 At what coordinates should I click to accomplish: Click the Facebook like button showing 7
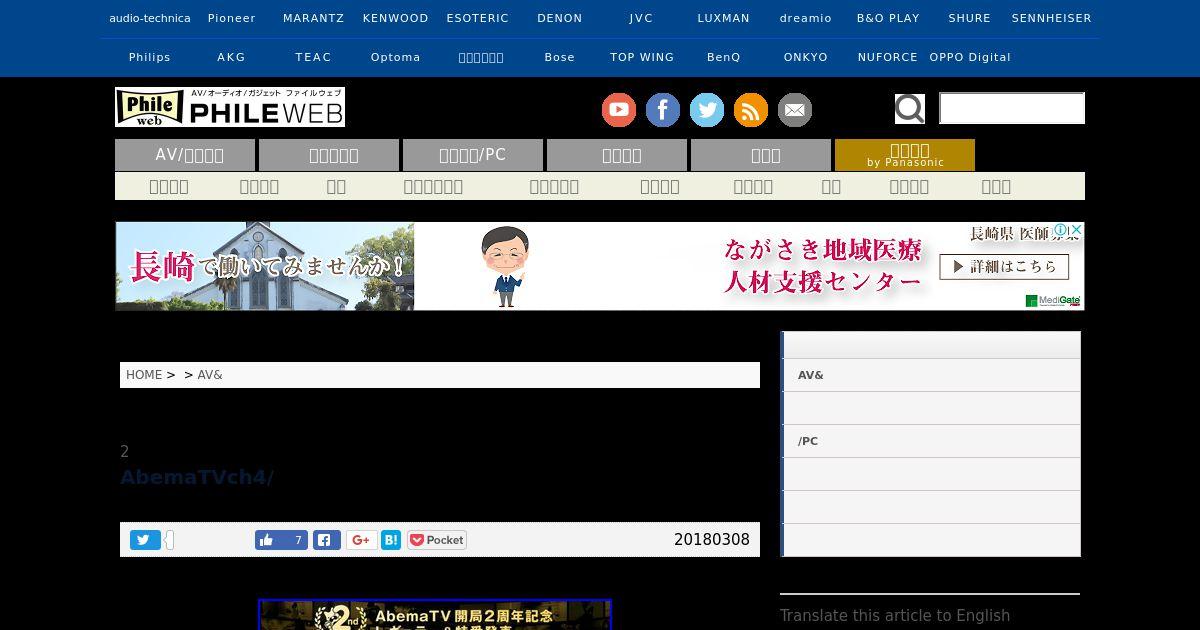click(281, 540)
